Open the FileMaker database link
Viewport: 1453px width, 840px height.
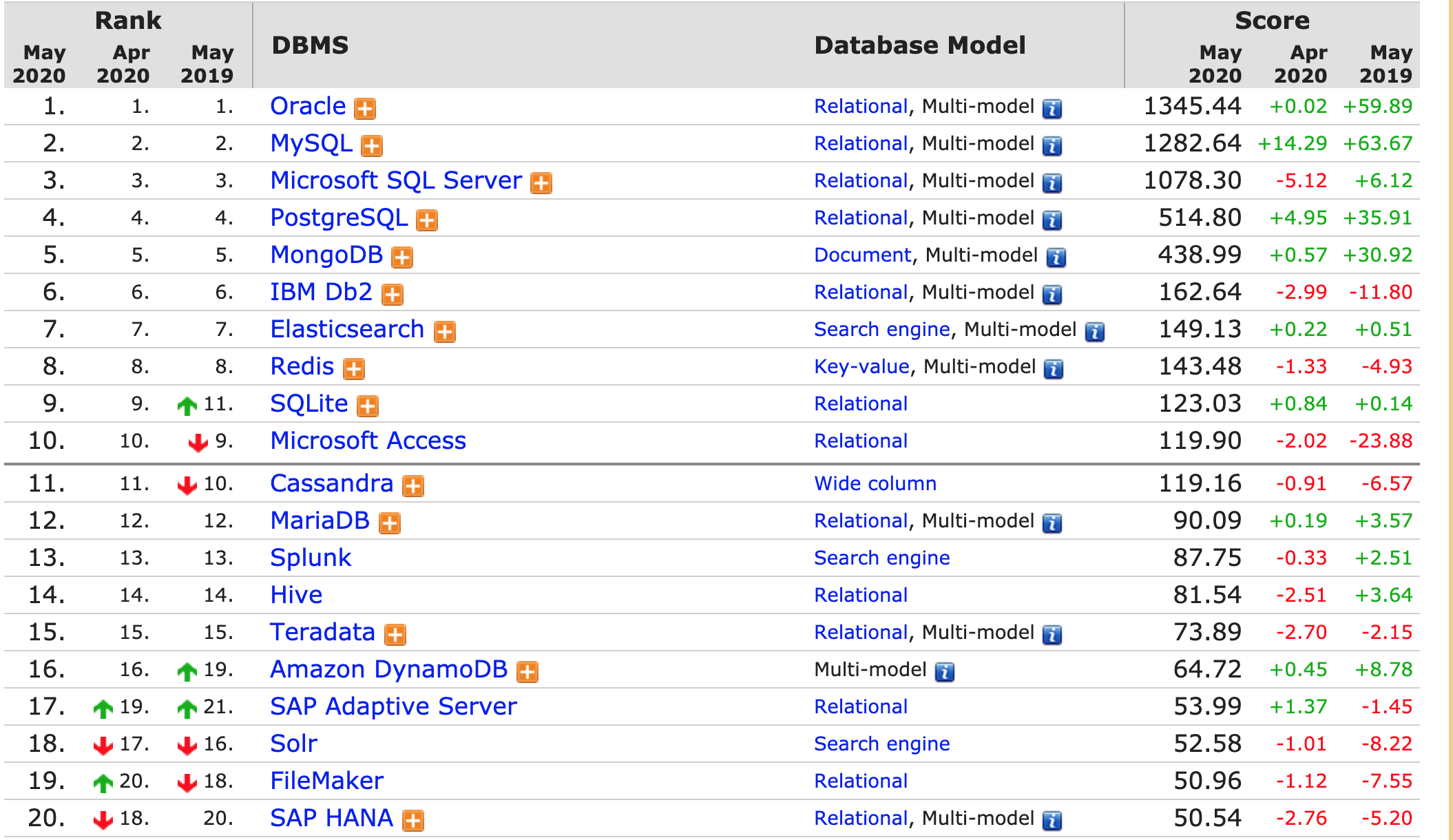(326, 781)
